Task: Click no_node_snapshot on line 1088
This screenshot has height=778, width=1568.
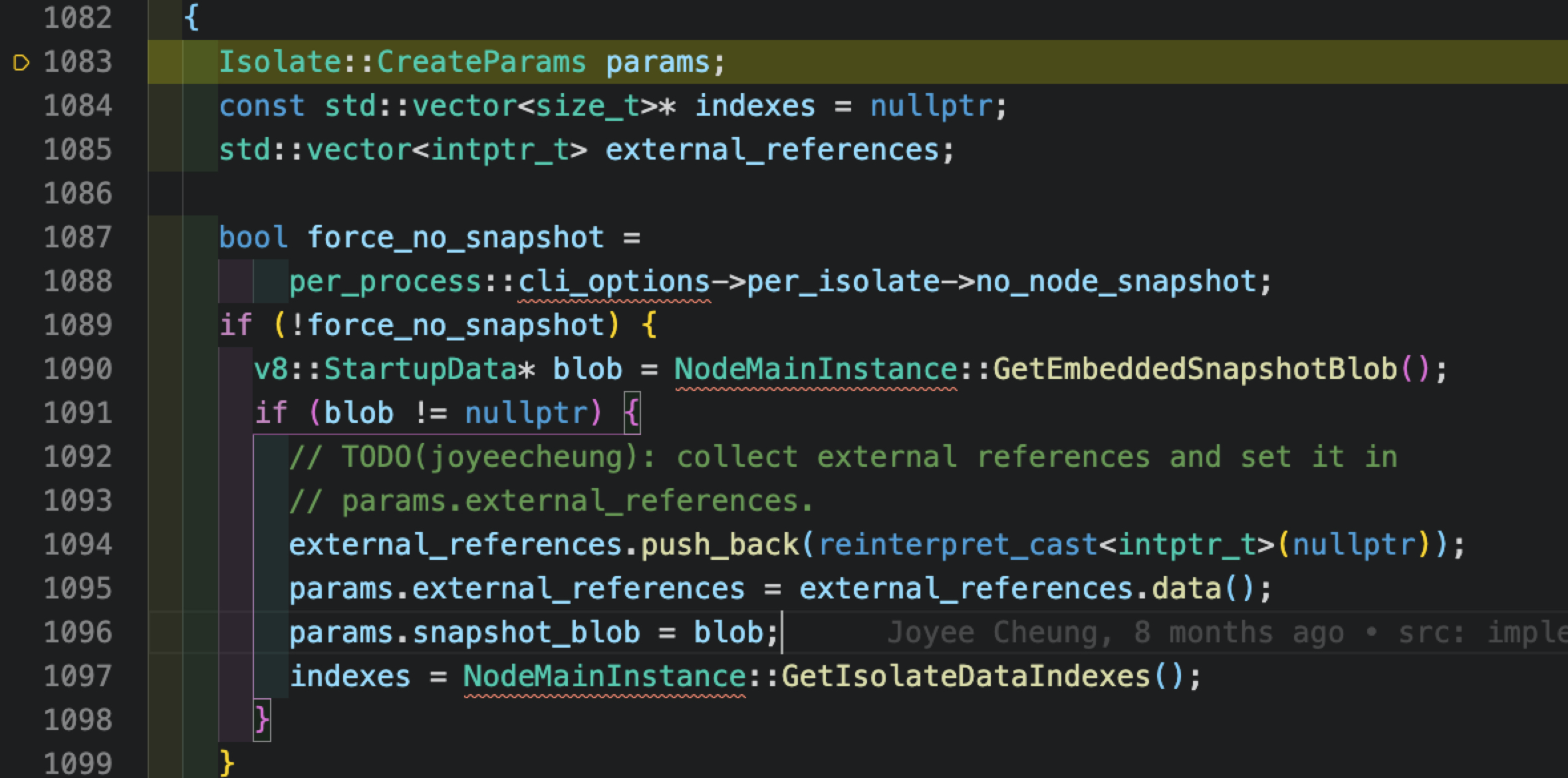Action: click(x=1115, y=282)
